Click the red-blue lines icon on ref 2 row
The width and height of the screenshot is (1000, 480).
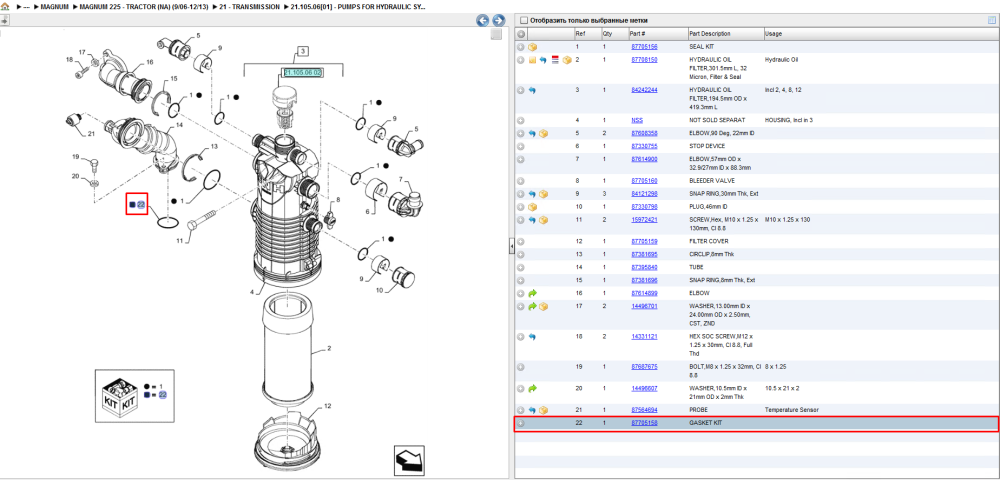click(x=555, y=60)
